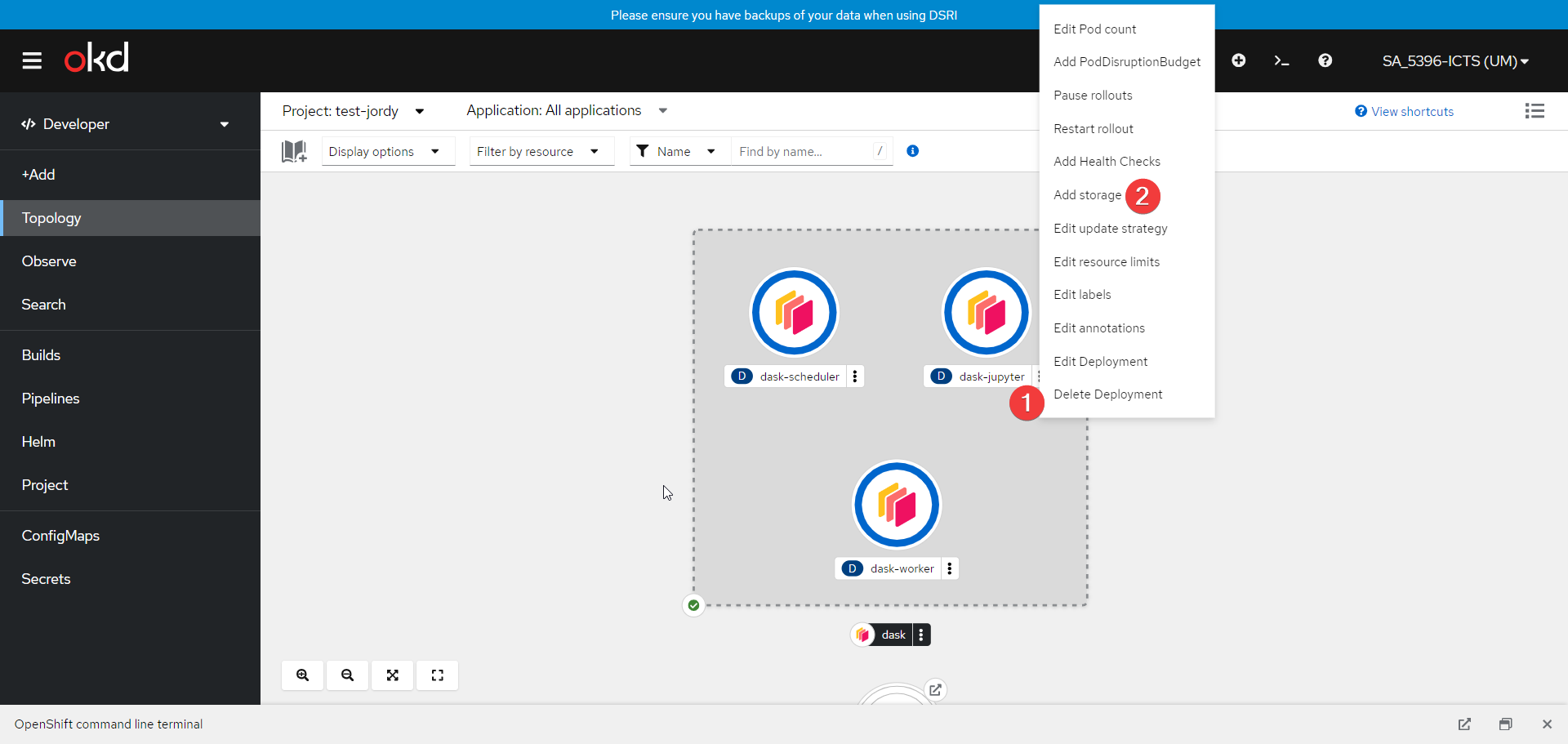Zoom in on the topology graph
The height and width of the screenshot is (744, 1568).
tap(303, 675)
